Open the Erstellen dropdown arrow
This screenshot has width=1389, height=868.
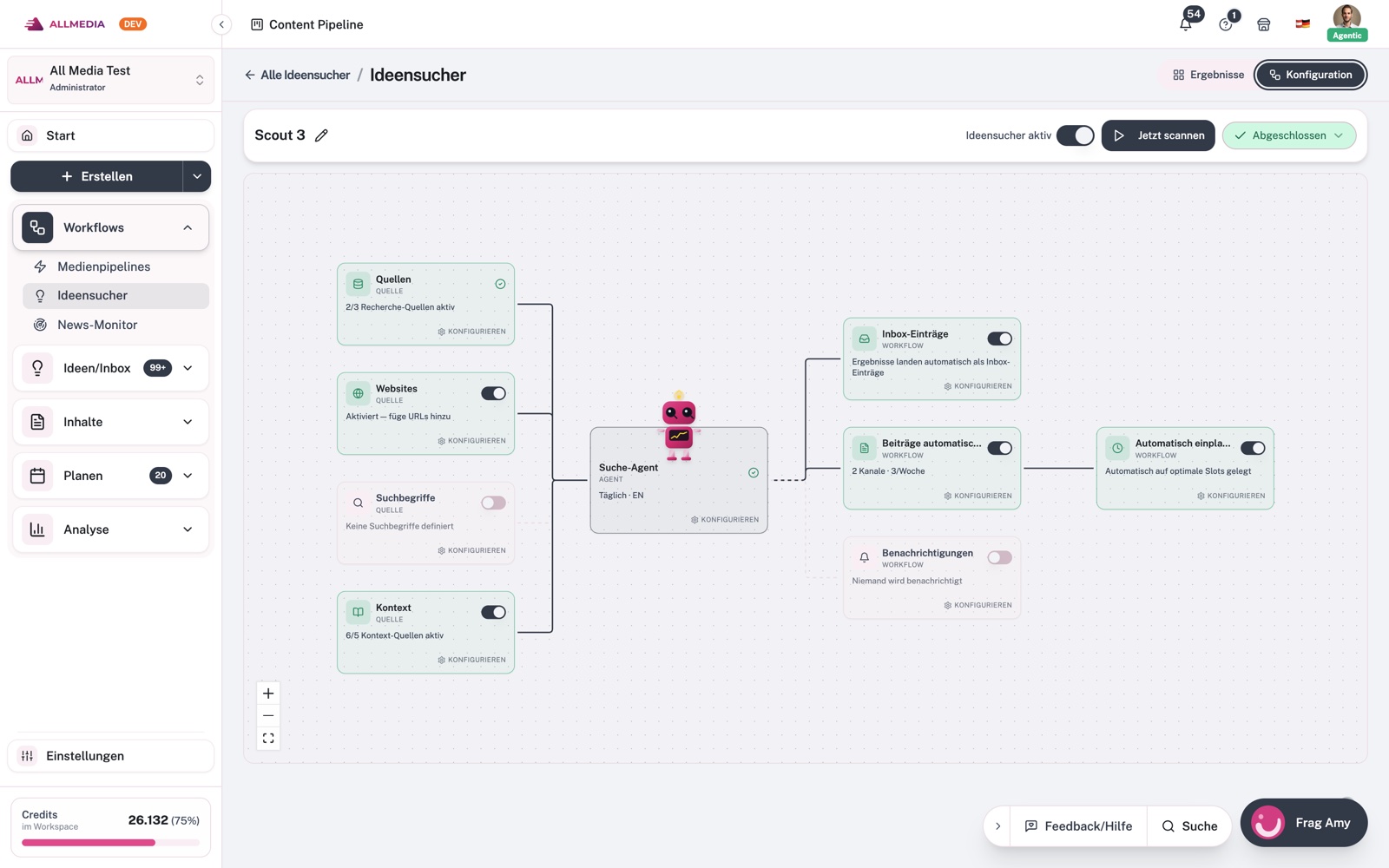197,176
